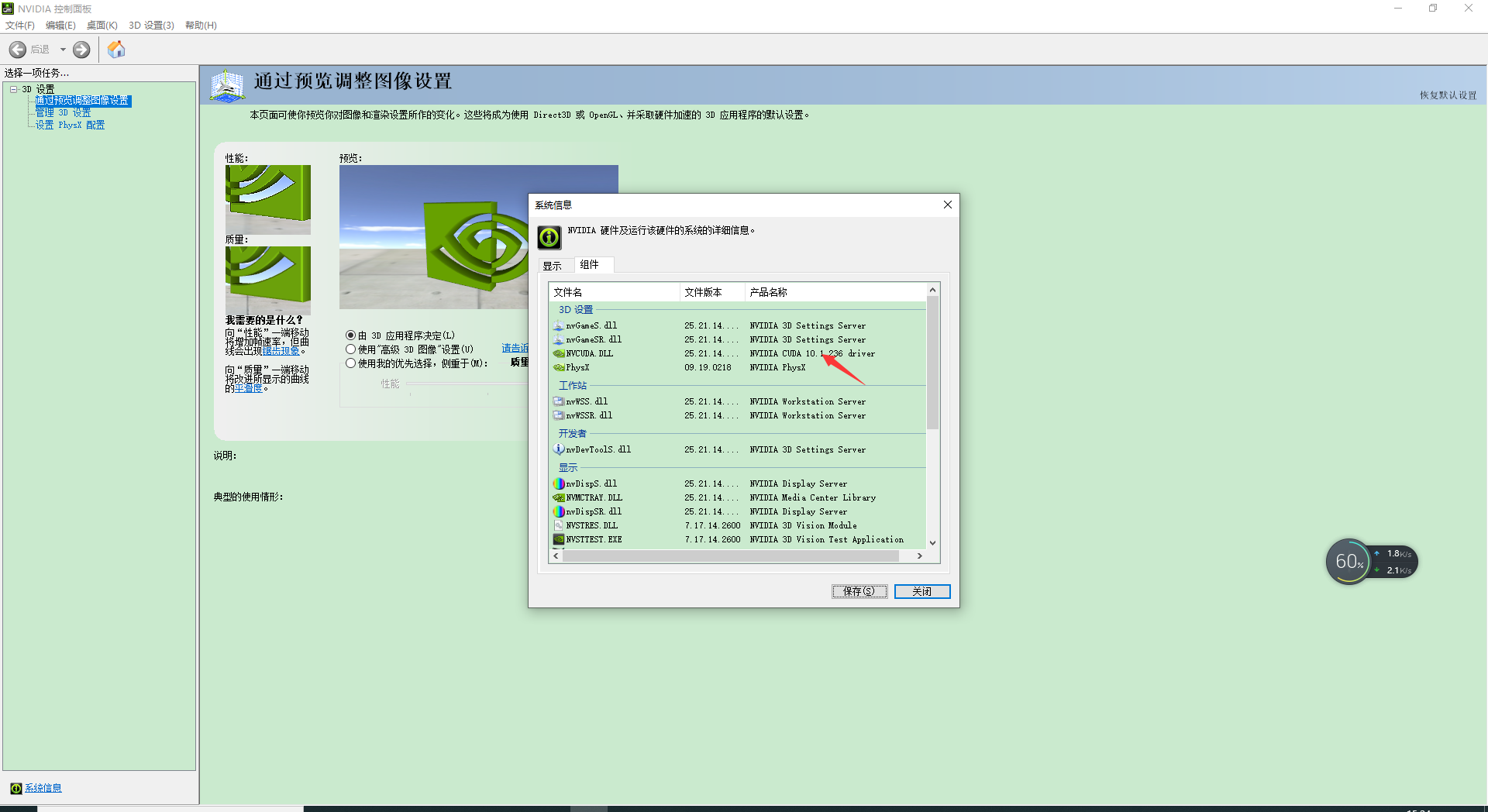This screenshot has height=812, width=1488.
Task: Select the NVSTRES.DLL file icon
Action: pyautogui.click(x=558, y=525)
